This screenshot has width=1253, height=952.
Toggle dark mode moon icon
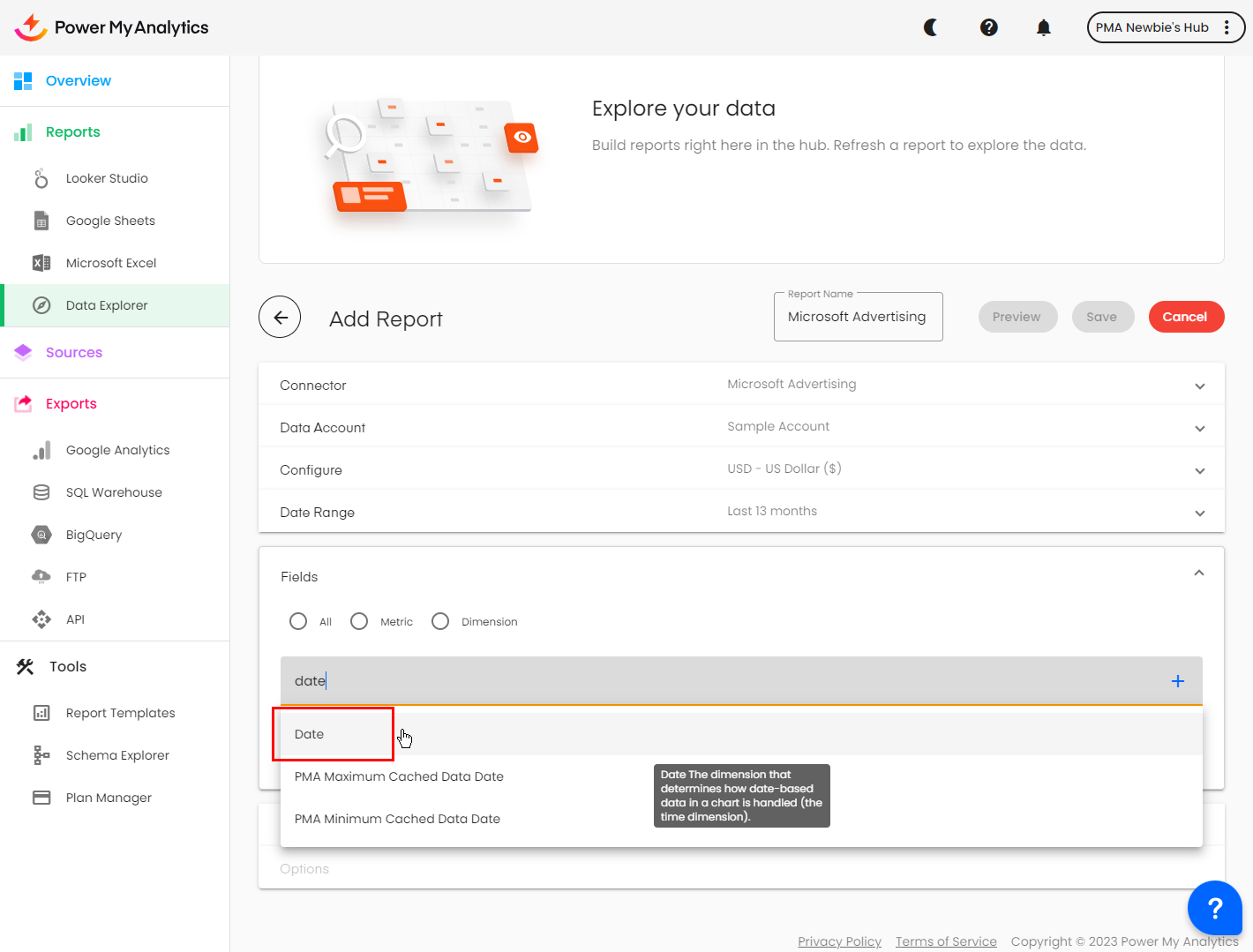coord(931,27)
